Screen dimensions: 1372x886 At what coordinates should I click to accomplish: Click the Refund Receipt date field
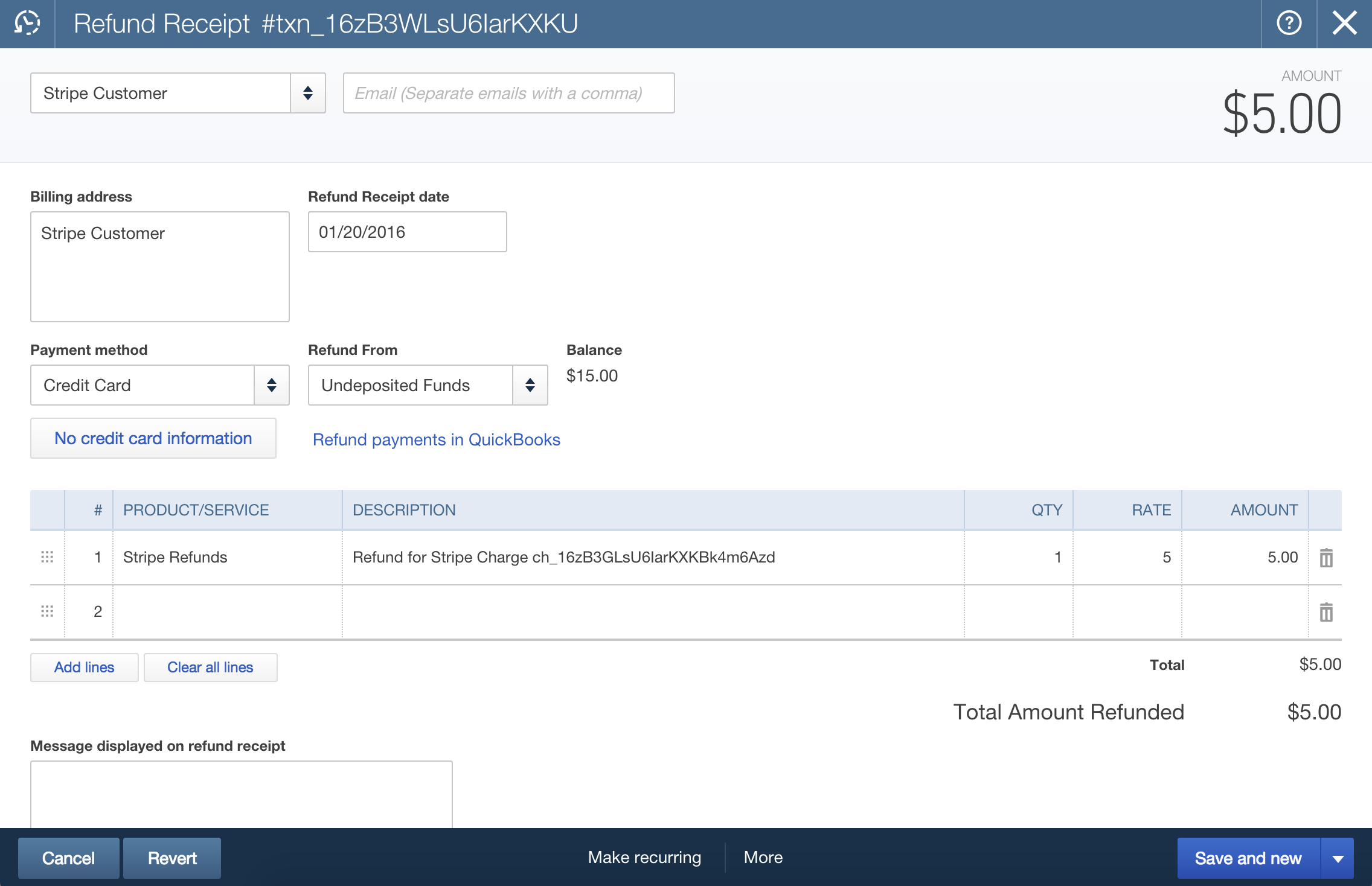point(408,232)
